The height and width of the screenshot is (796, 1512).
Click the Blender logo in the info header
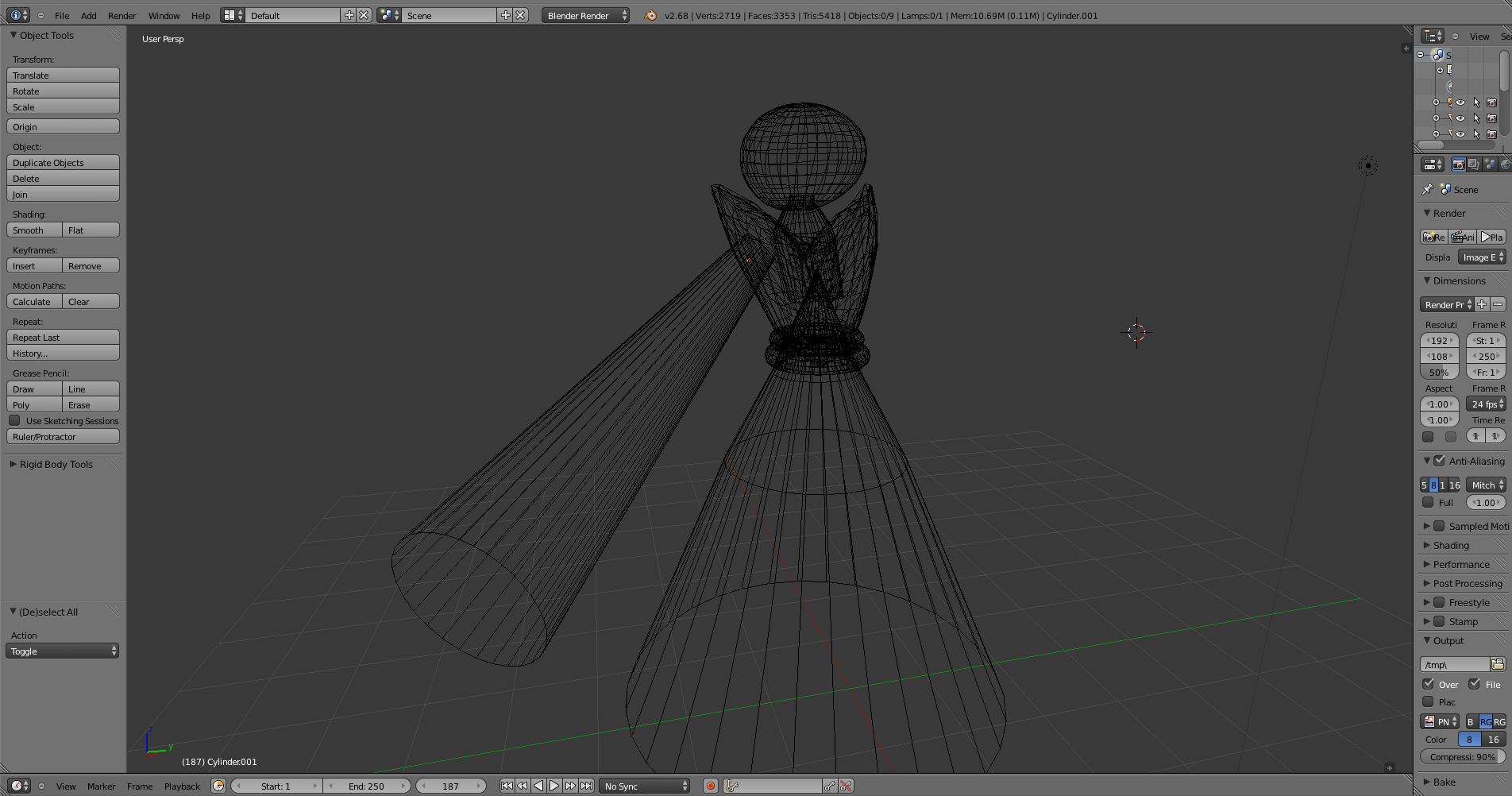[x=650, y=15]
